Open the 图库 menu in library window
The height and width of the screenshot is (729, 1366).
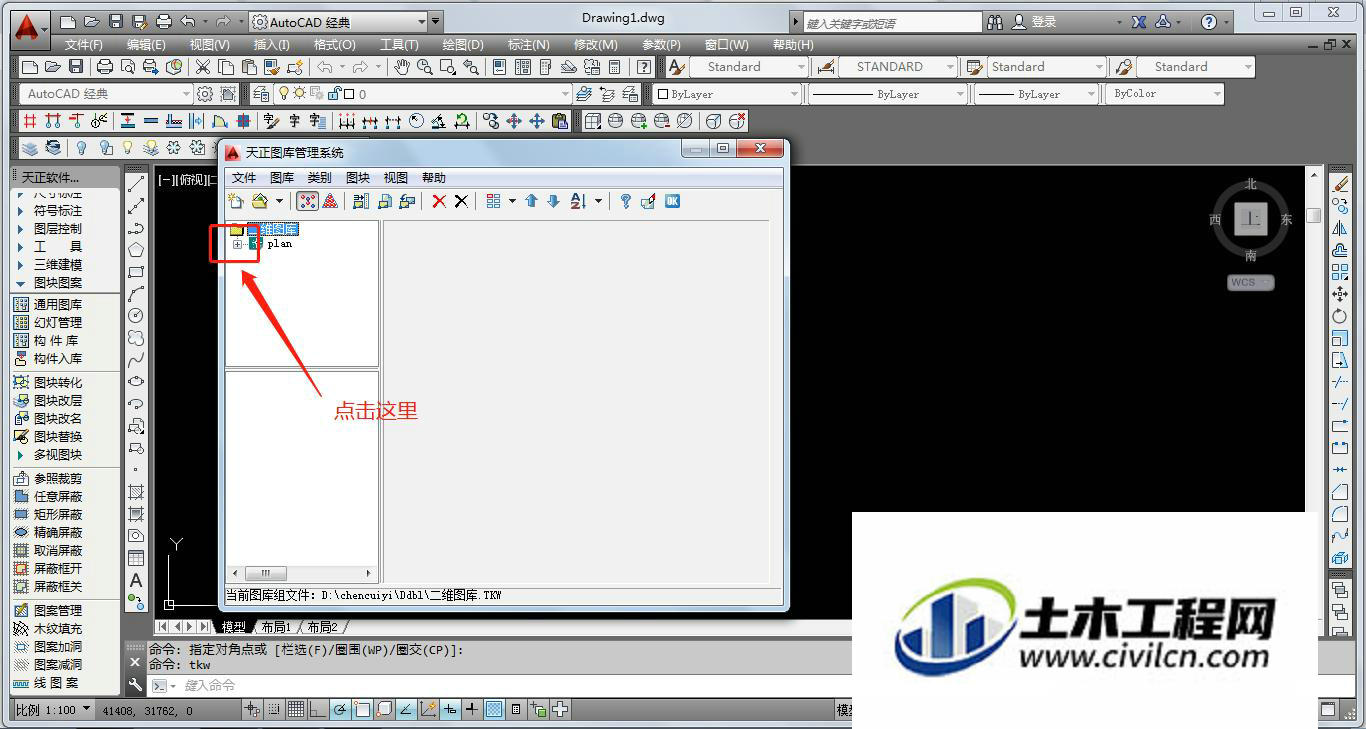click(282, 178)
